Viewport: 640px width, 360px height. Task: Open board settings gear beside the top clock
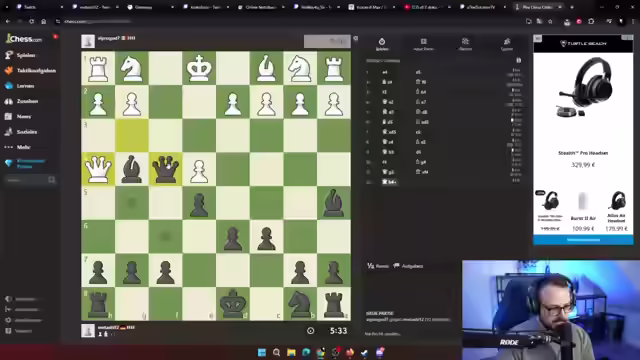pos(356,38)
